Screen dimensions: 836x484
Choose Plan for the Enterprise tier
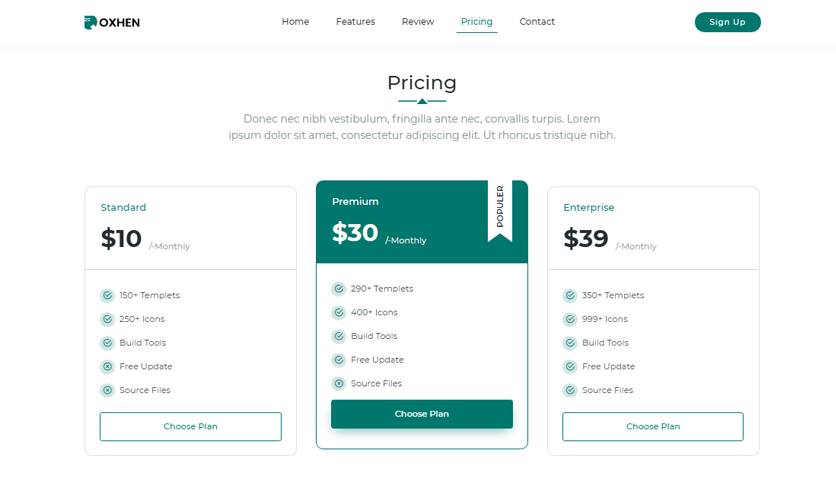[x=653, y=426]
